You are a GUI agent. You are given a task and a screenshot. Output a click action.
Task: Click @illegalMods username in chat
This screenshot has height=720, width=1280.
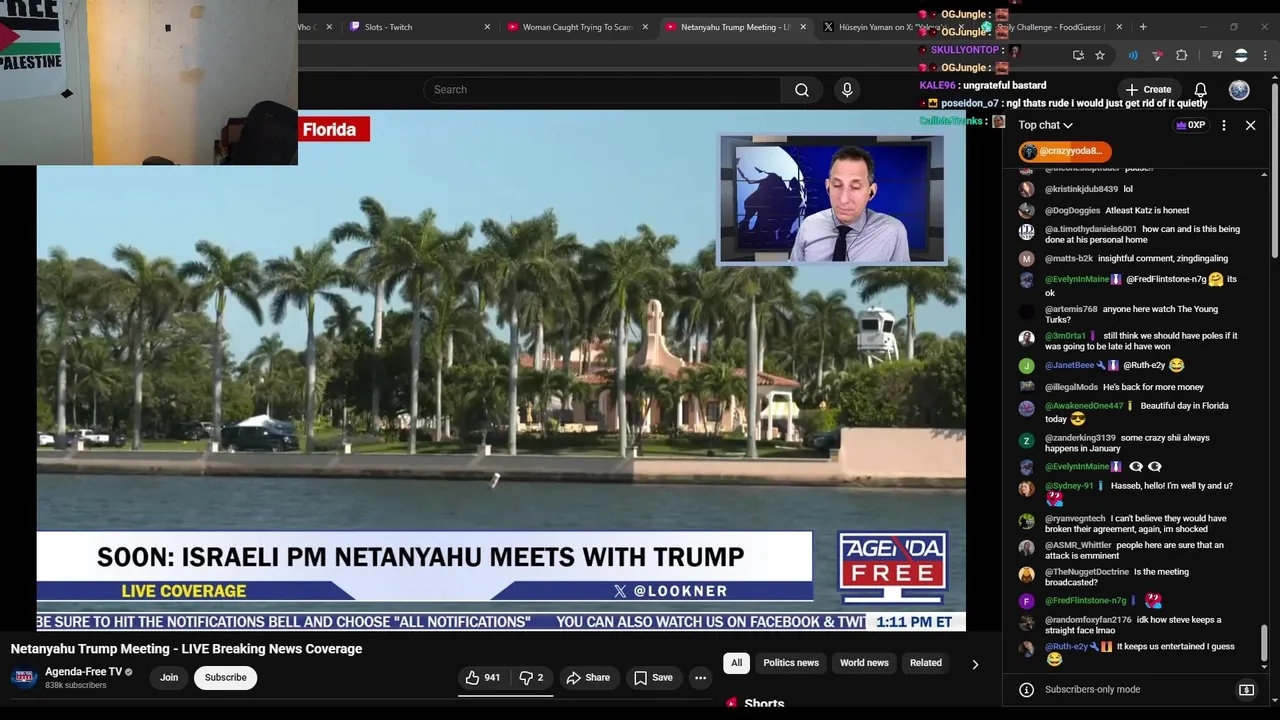pos(1071,388)
